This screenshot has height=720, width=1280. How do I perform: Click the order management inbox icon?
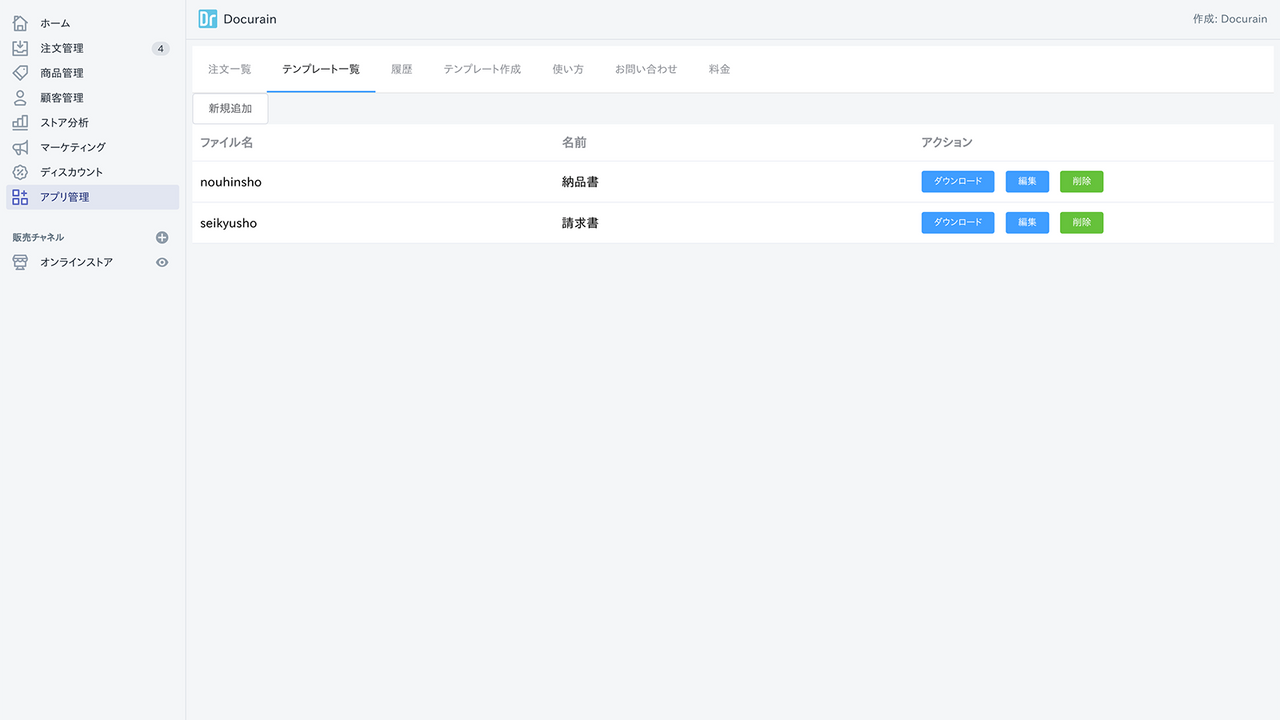(20, 48)
